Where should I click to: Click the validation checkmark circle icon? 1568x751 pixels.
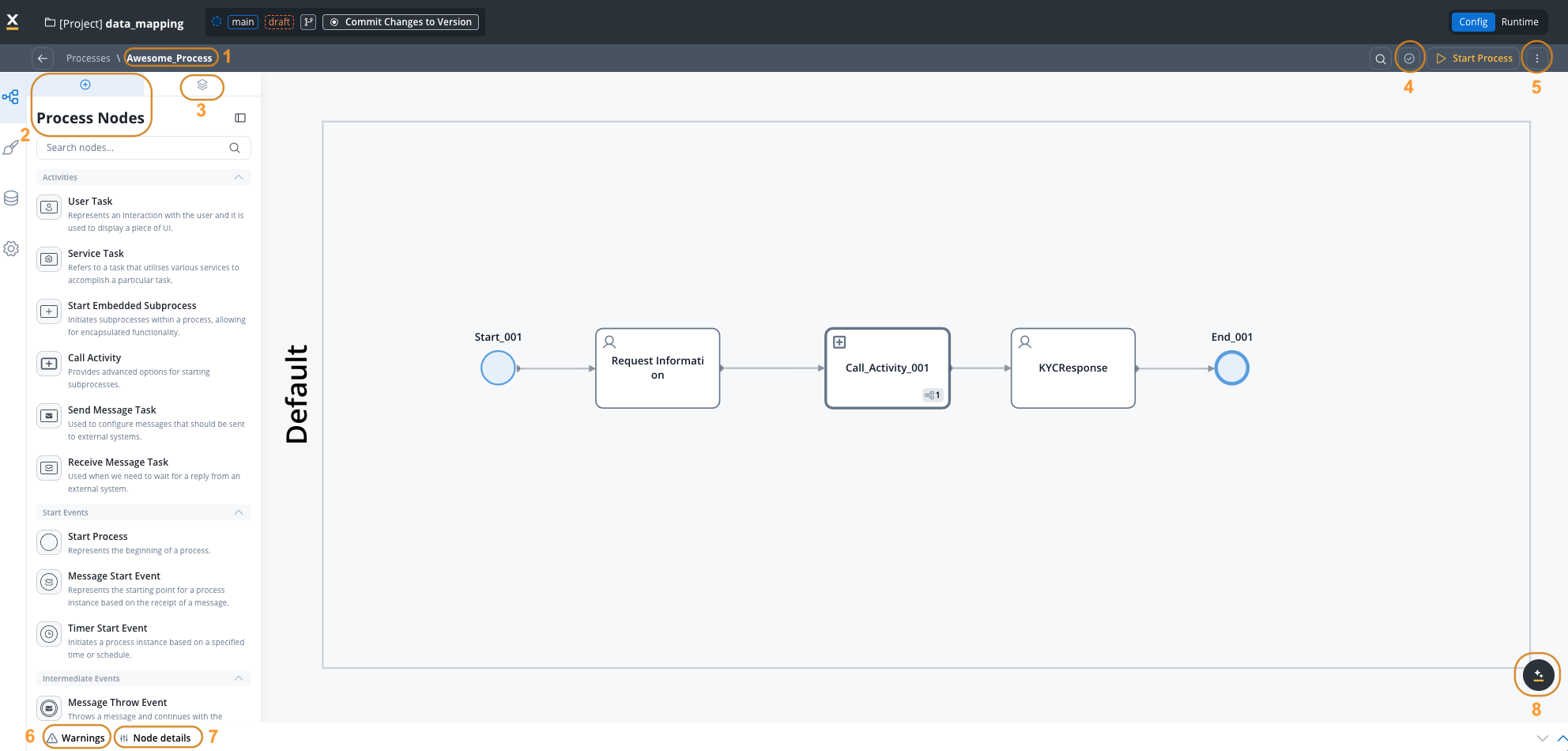(x=1409, y=58)
